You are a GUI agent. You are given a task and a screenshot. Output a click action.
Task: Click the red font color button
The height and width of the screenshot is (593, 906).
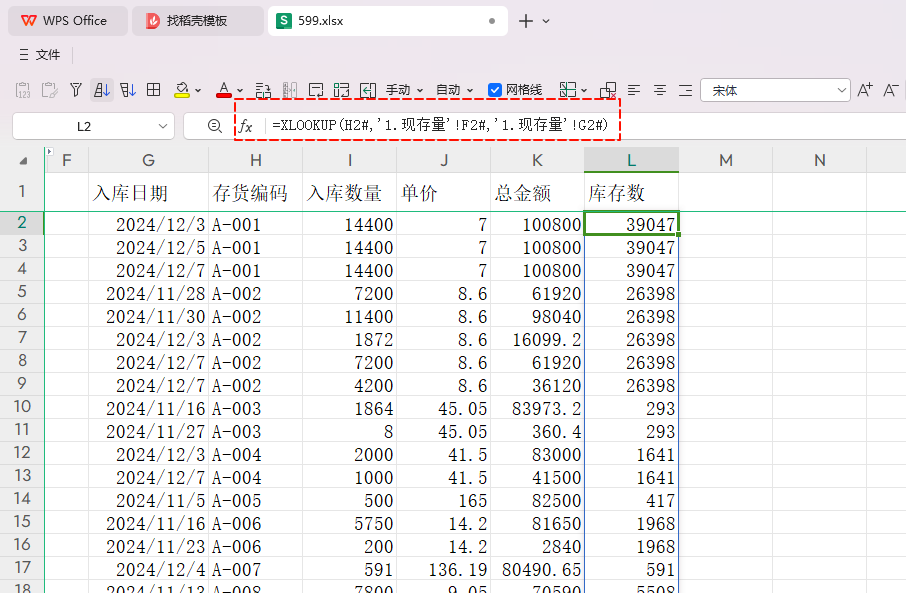click(x=224, y=90)
